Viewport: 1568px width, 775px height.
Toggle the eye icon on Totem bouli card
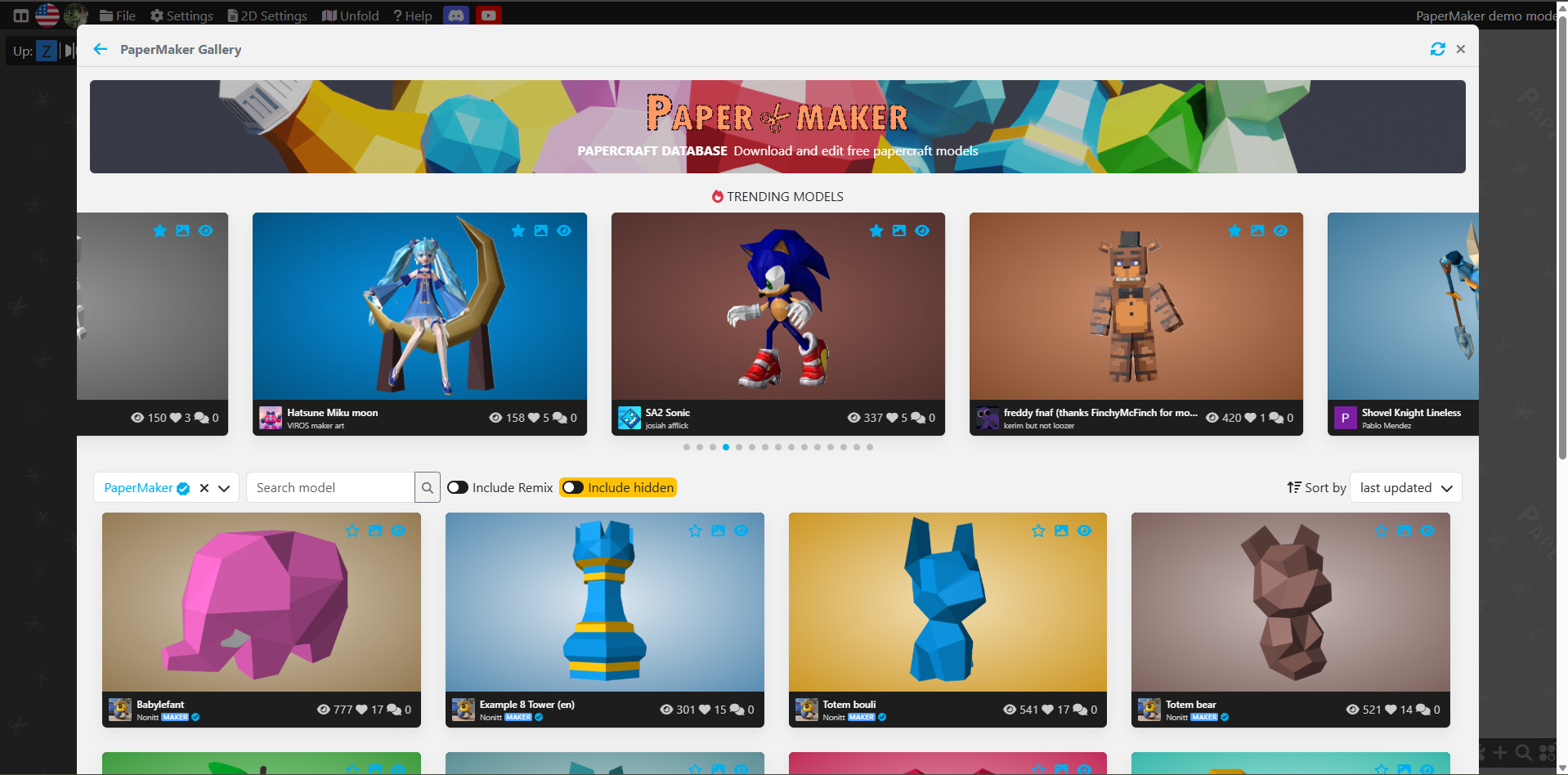click(1084, 531)
